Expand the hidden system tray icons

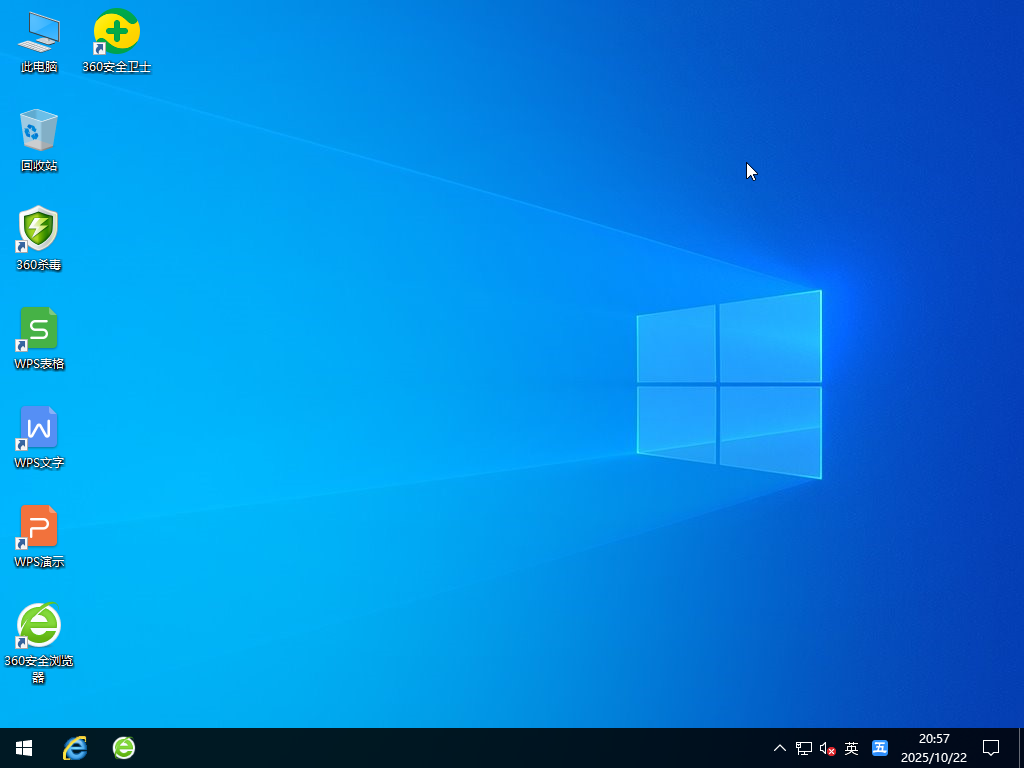[x=780, y=748]
